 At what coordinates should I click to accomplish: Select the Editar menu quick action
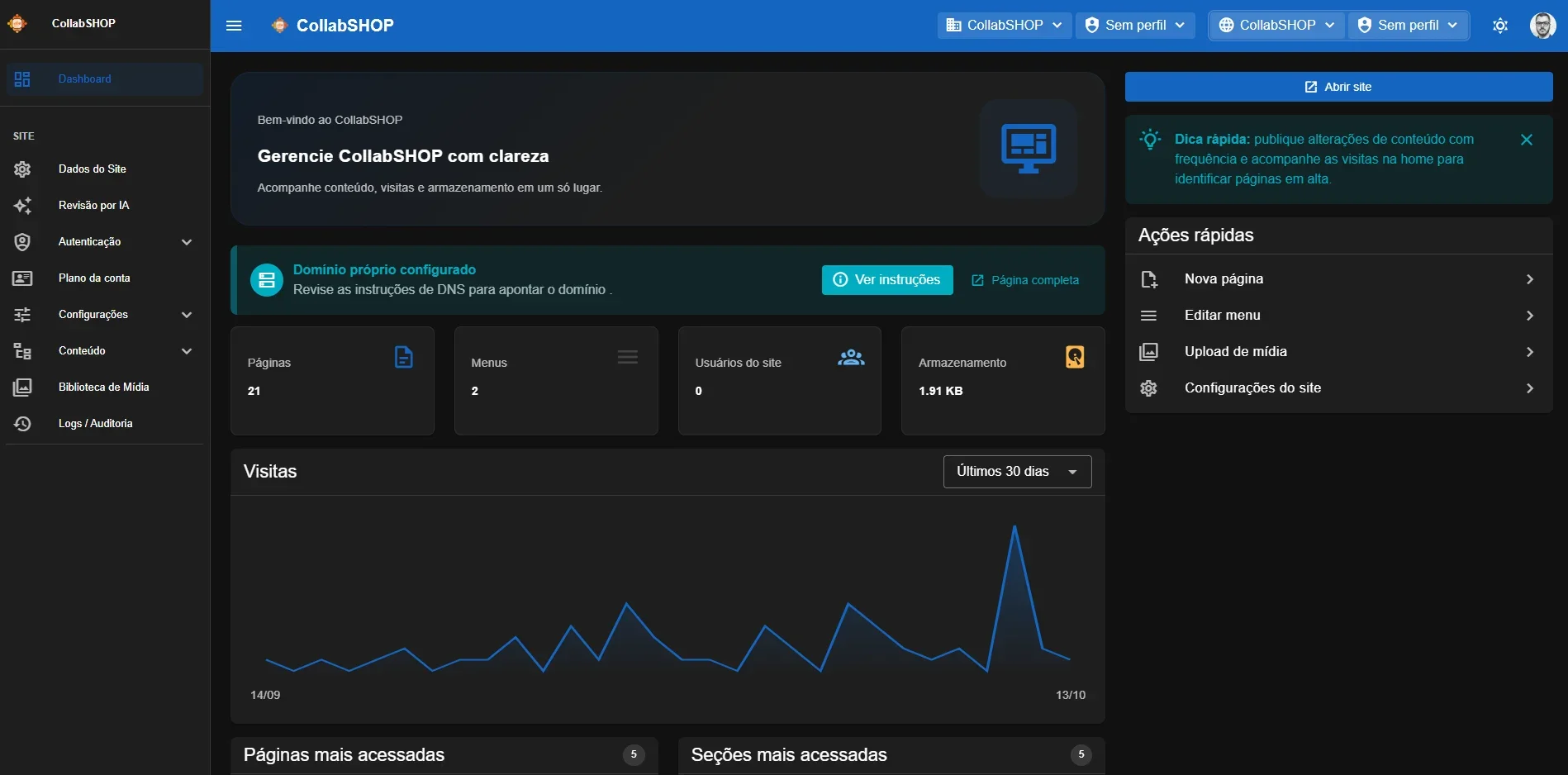pyautogui.click(x=1338, y=316)
